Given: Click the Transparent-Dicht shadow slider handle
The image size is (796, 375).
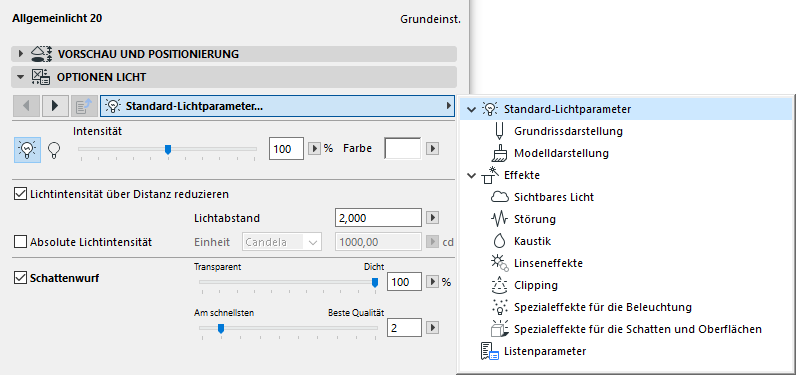Looking at the screenshot, I should [x=375, y=283].
